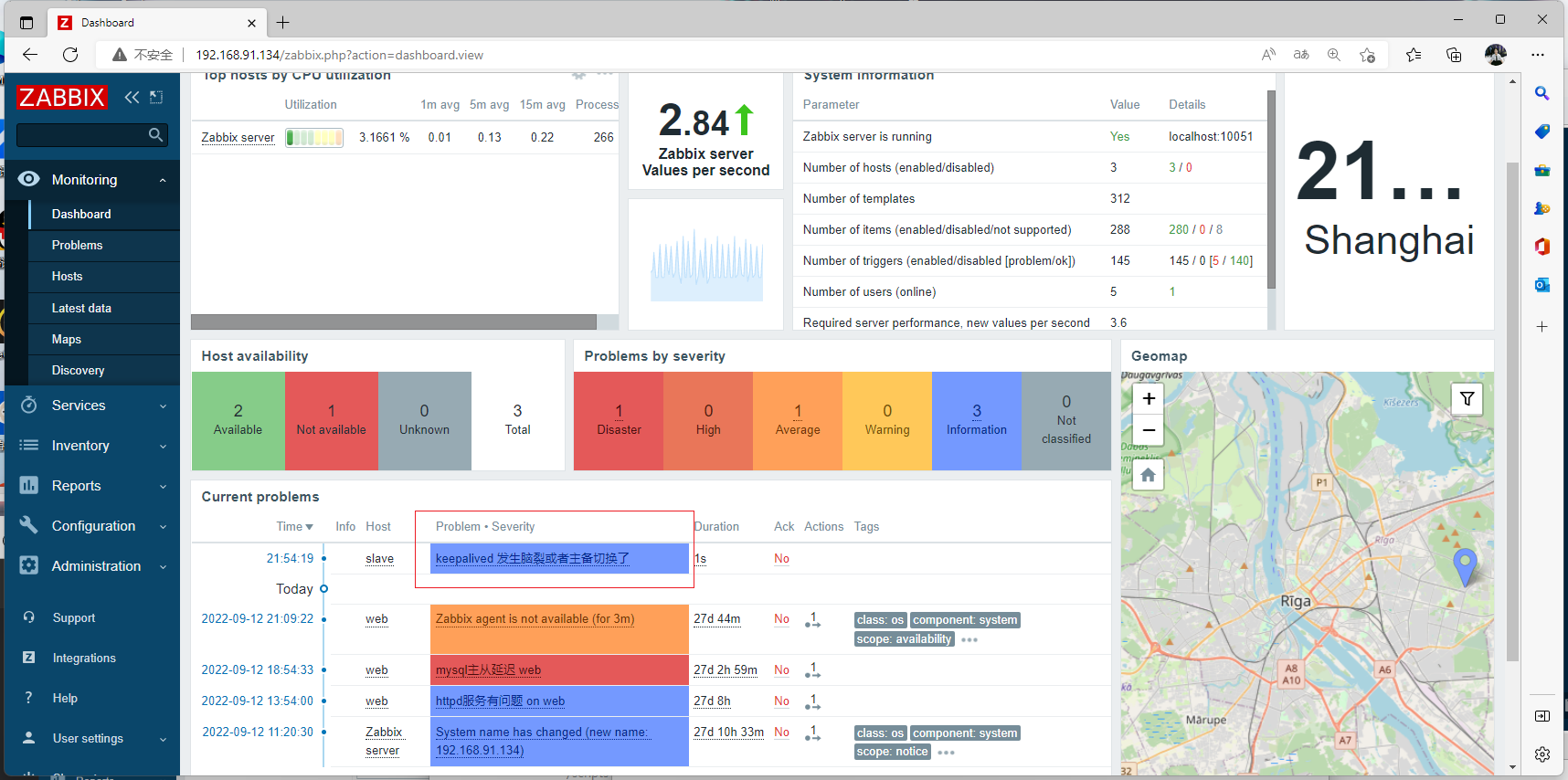
Task: Click the Average severity orange tile
Action: pos(798,420)
